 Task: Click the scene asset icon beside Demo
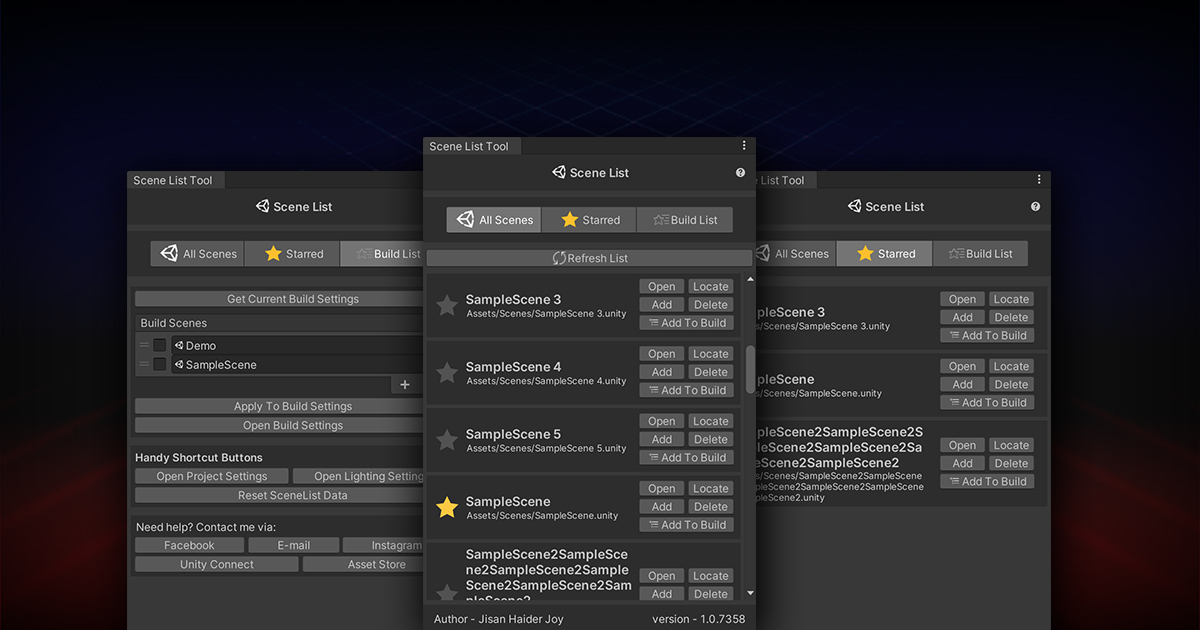point(178,345)
